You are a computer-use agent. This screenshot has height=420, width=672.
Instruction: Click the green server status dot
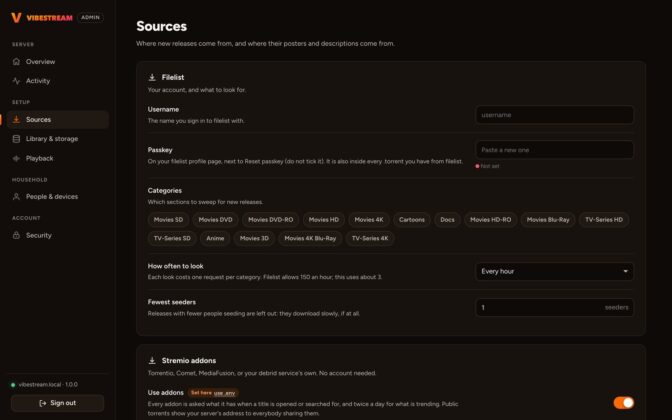click(x=13, y=385)
